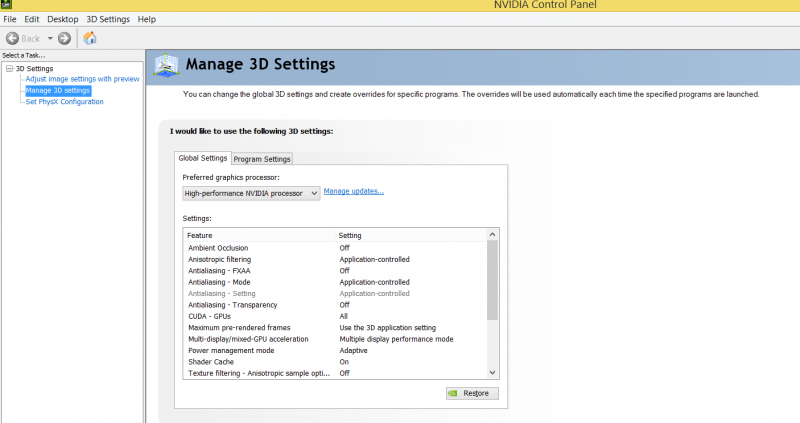Screen dimensions: 800x423
Task: Select the Shader Cache row
Action: 335,362
